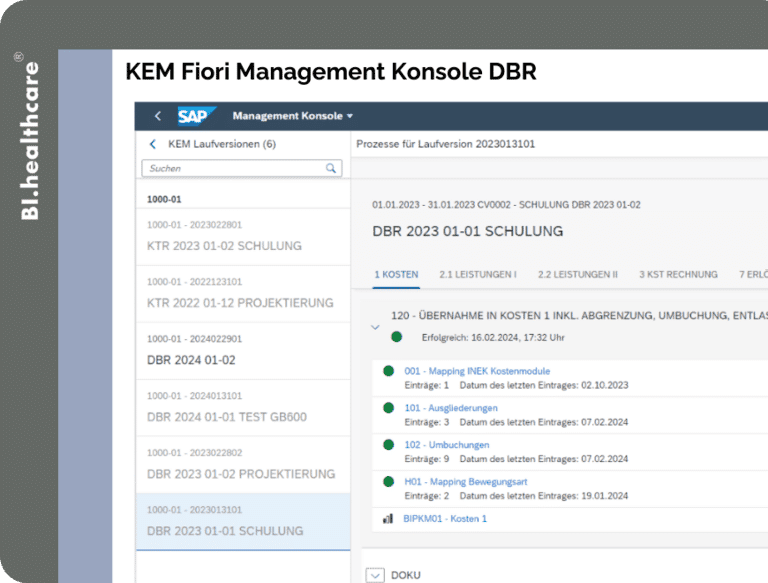The image size is (768, 583).
Task: Click green status icon for 001 Mapping INEK
Action: point(388,371)
